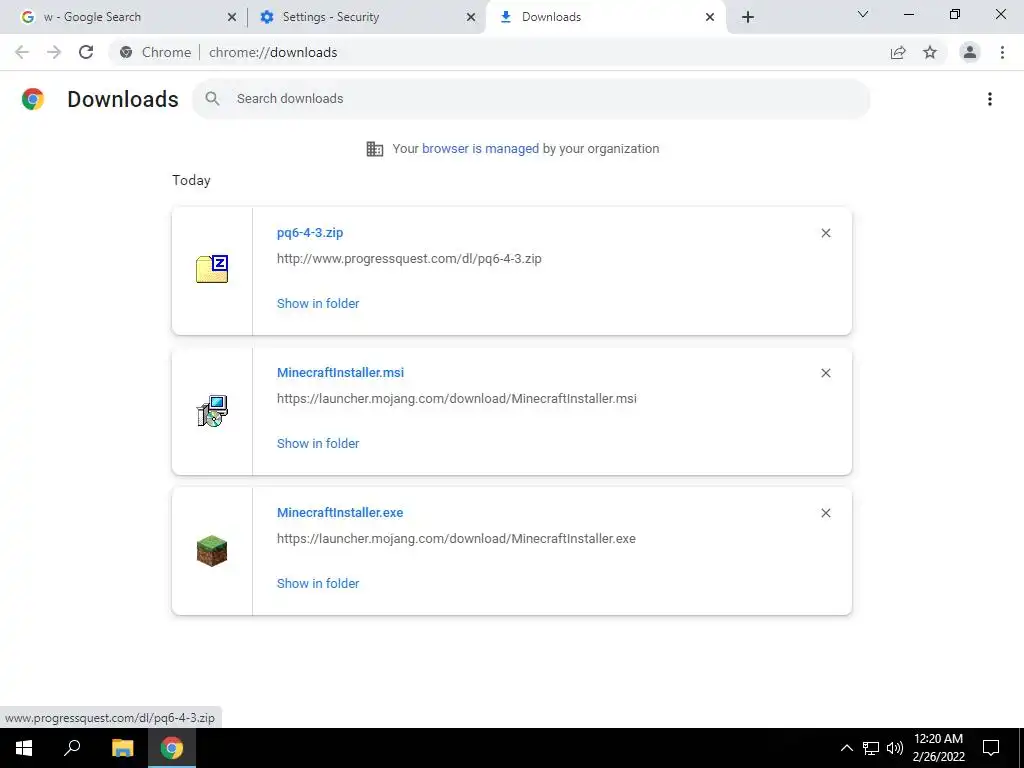Open the MinecraftInstaller.exe file link
1024x768 pixels.
340,513
